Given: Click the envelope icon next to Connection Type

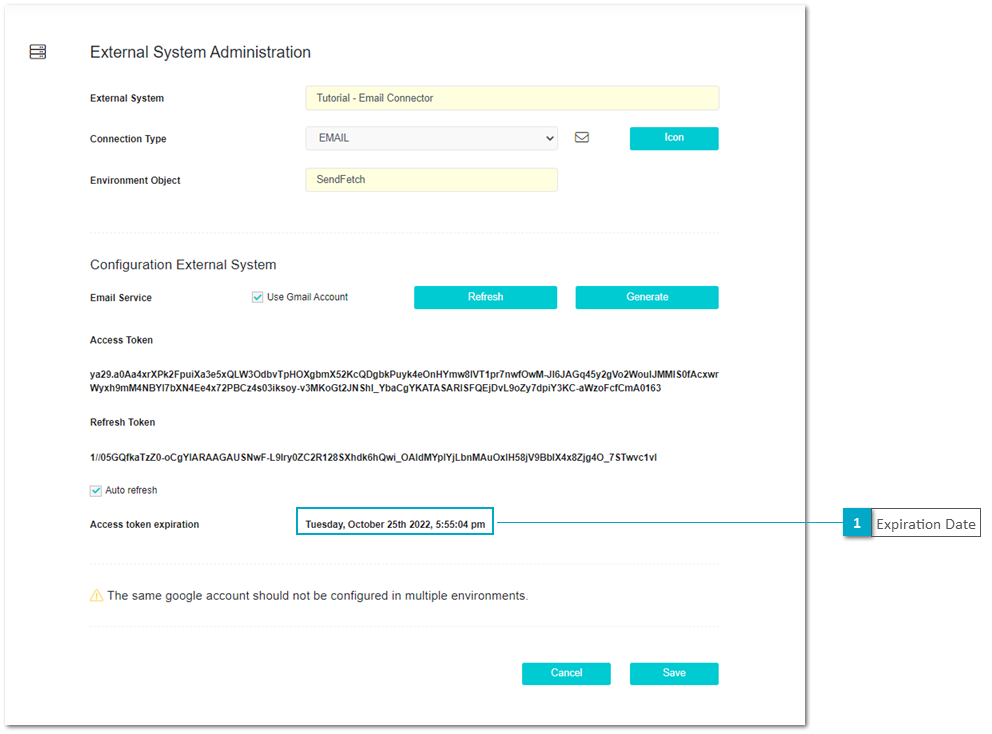Looking at the screenshot, I should [582, 137].
